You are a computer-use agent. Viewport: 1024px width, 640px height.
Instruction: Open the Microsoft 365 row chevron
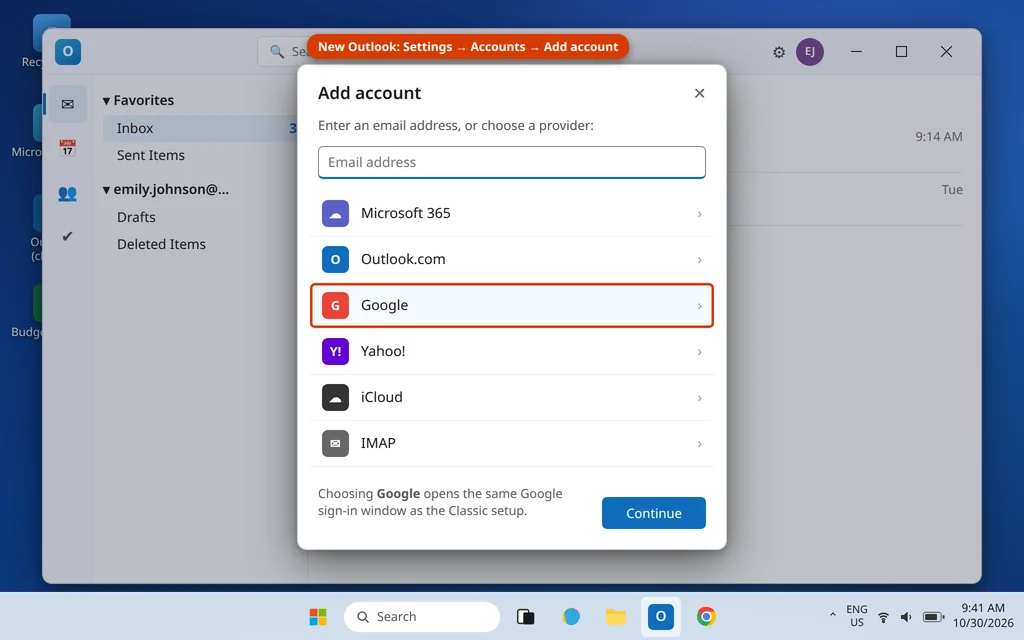699,214
